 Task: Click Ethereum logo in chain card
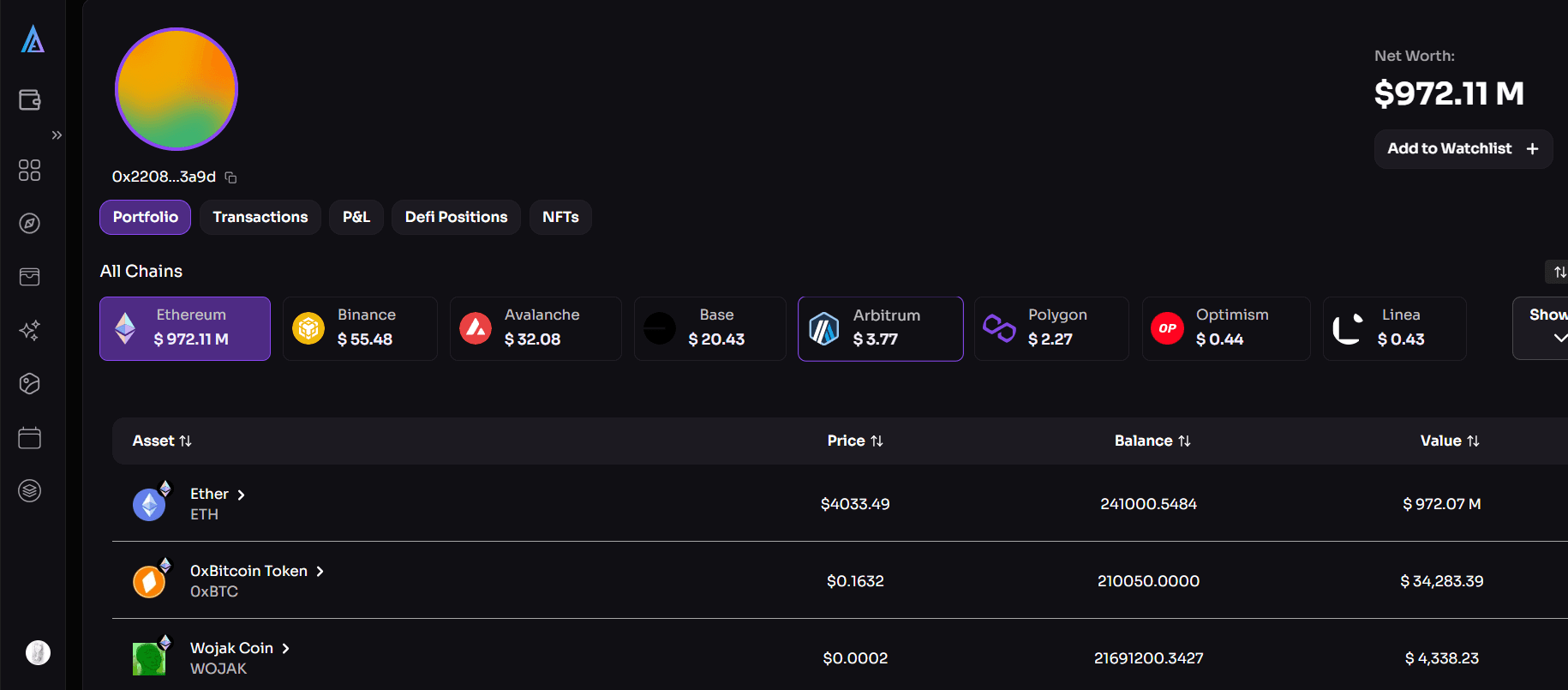pos(125,328)
